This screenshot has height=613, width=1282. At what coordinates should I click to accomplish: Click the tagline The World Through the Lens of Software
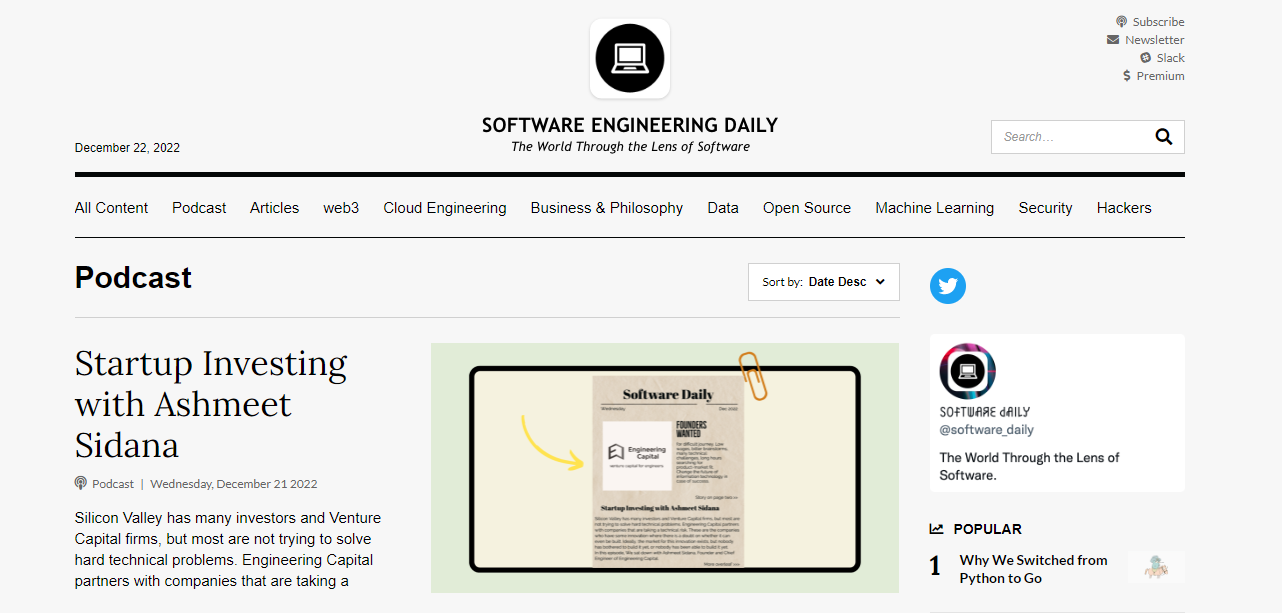(630, 147)
